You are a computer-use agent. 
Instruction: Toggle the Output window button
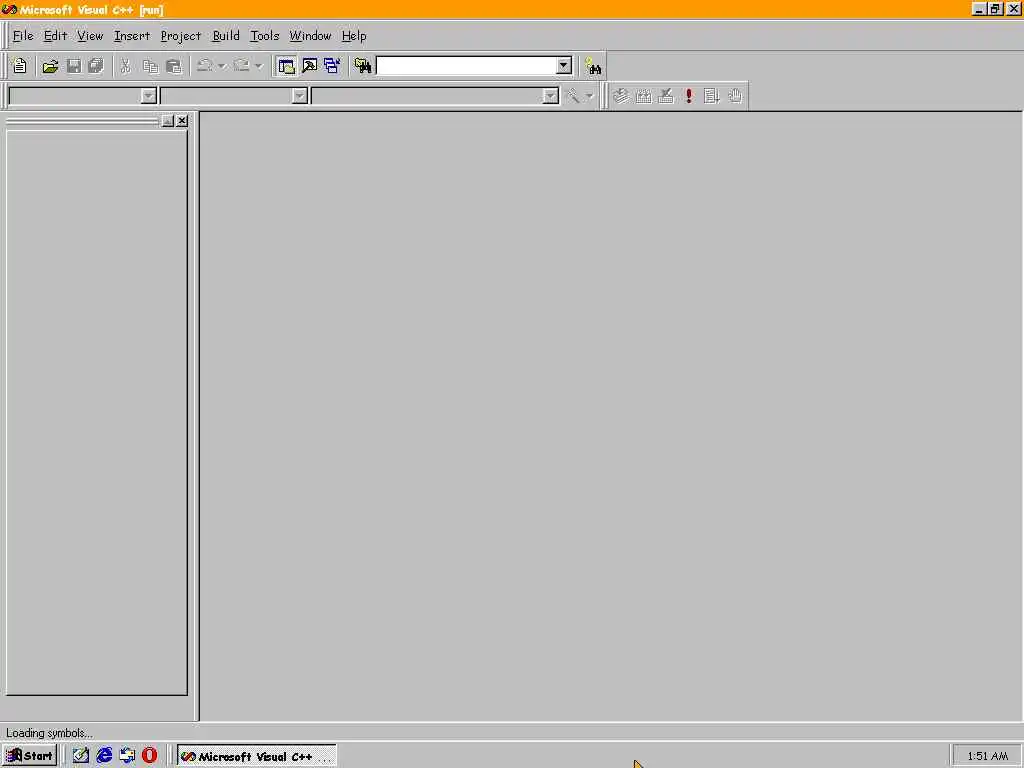310,66
